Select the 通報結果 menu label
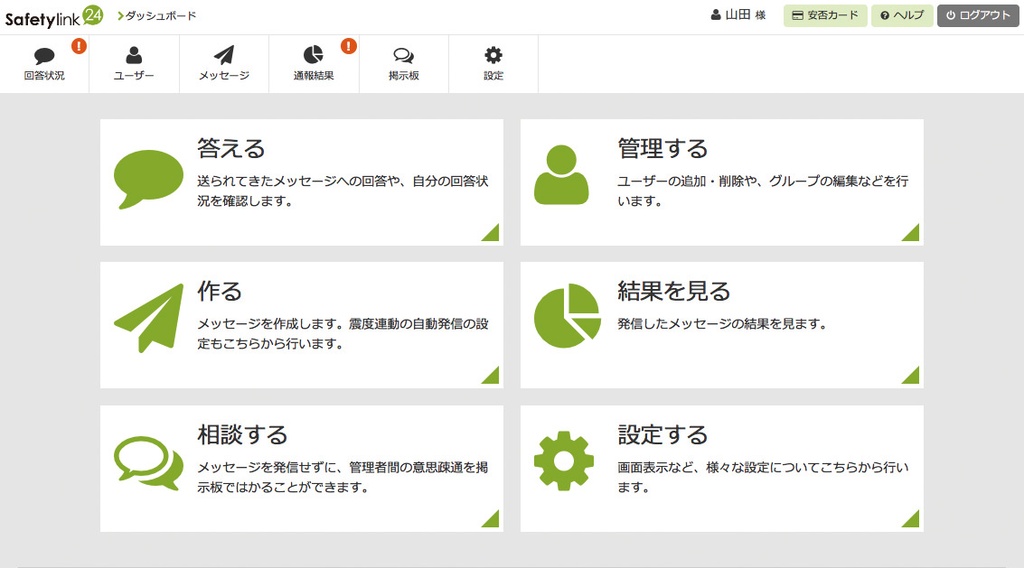The width and height of the screenshot is (1024, 568). (x=313, y=76)
